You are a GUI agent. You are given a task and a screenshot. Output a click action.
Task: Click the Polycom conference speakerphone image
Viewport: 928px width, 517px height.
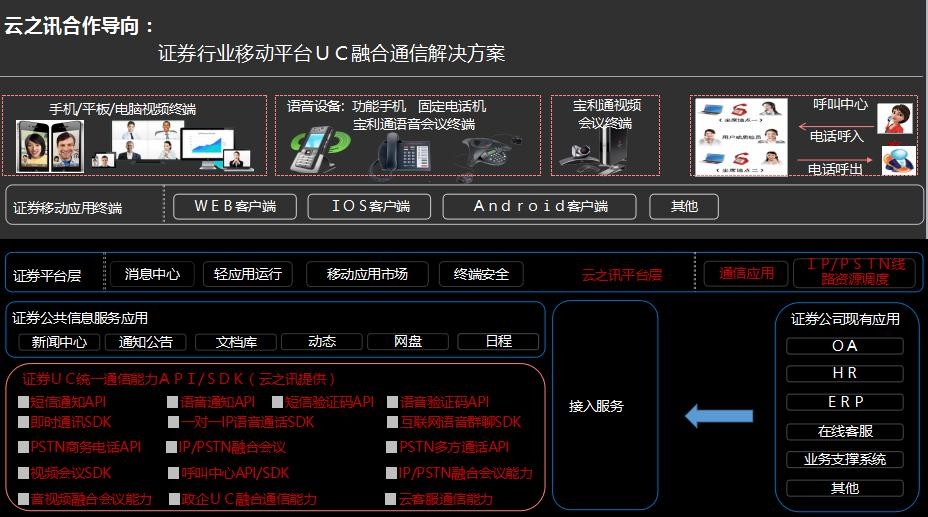(x=490, y=153)
